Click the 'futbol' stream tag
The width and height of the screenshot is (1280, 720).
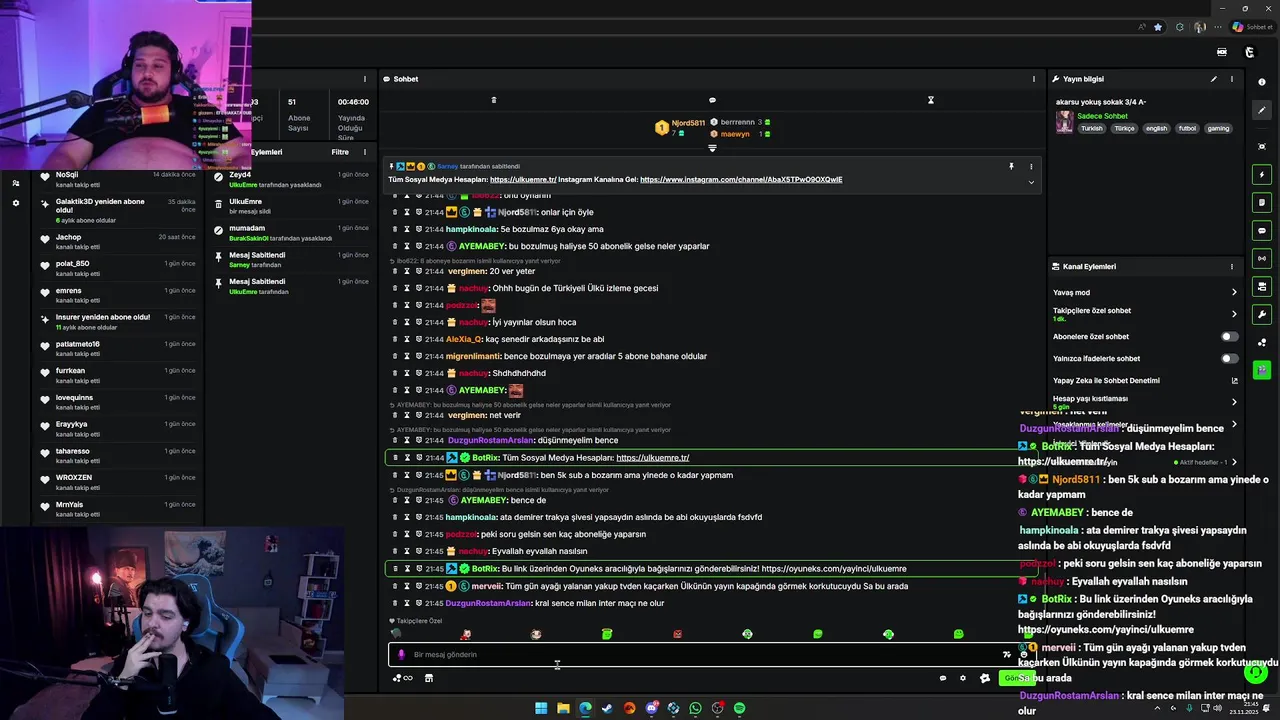click(1187, 128)
